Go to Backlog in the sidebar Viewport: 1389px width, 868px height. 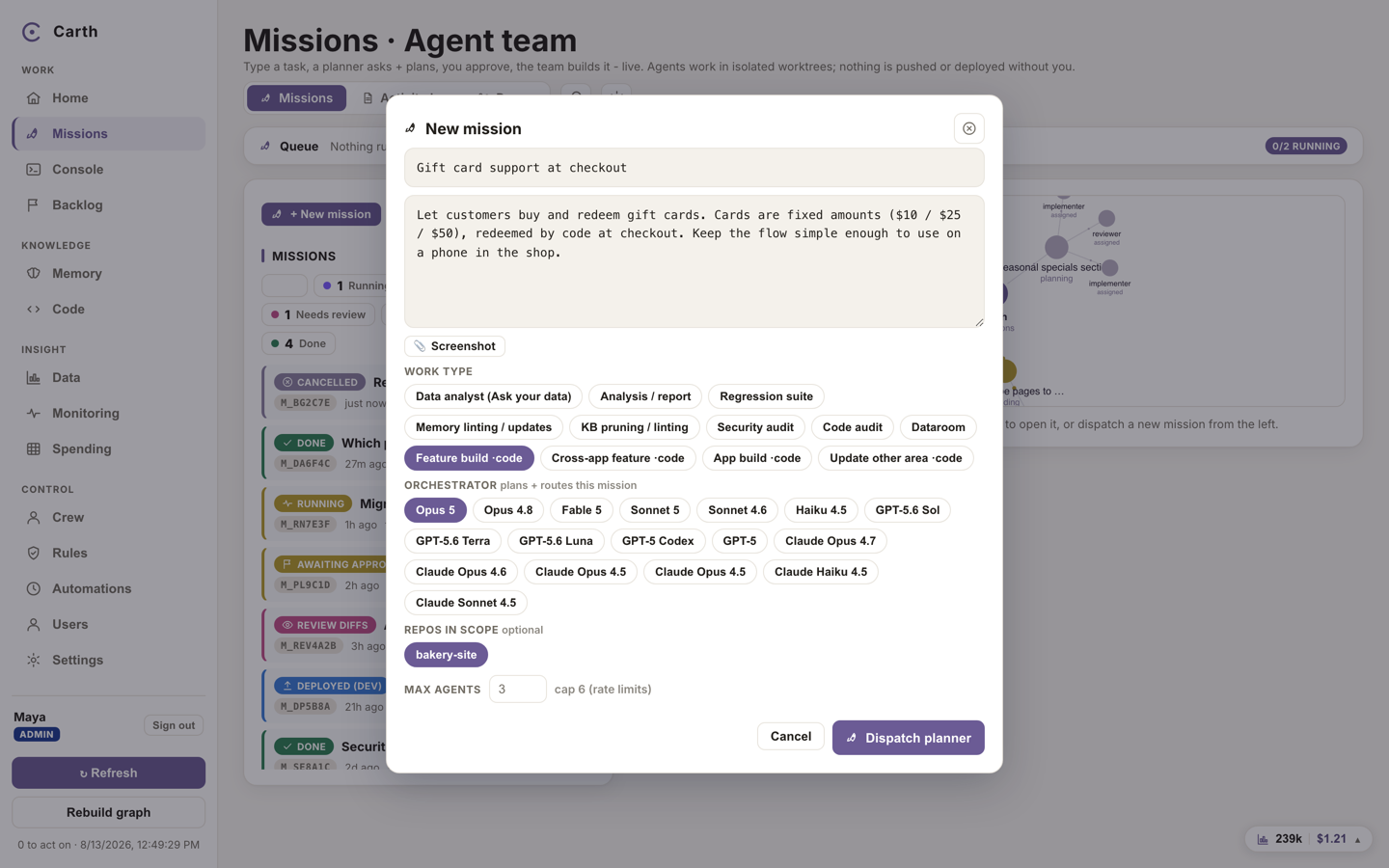(x=108, y=205)
